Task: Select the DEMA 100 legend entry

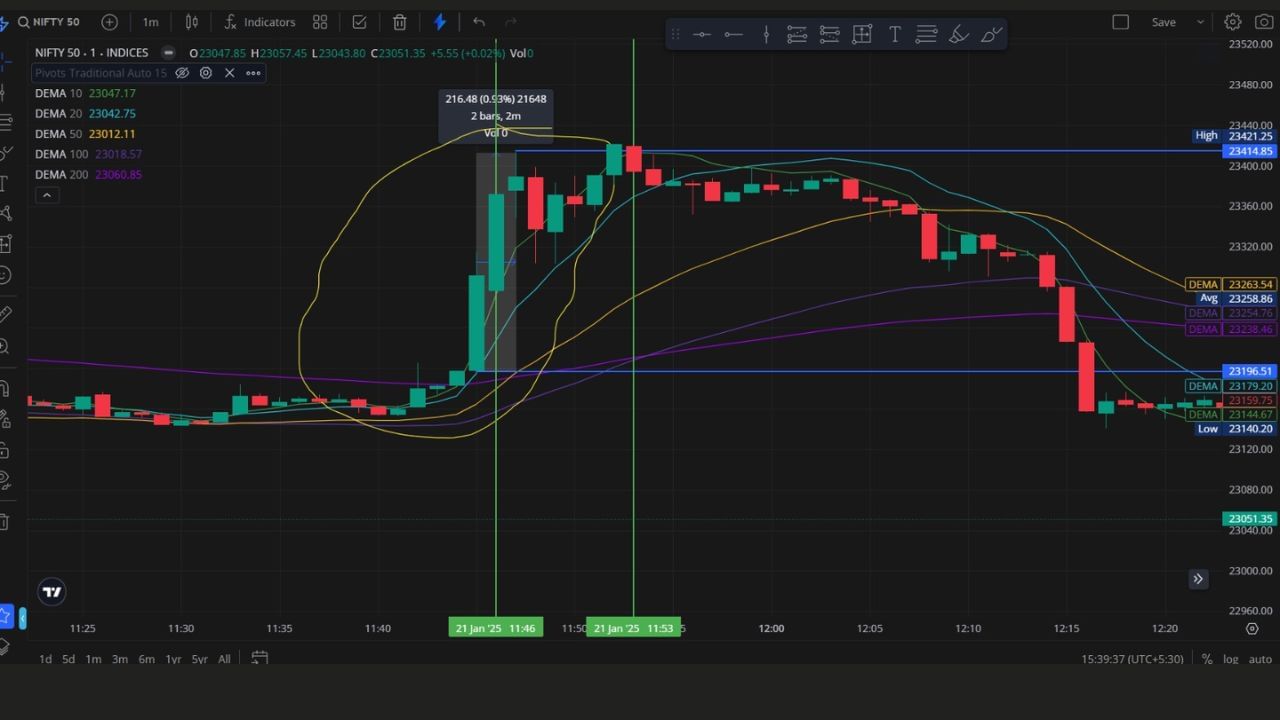Action: 88,154
